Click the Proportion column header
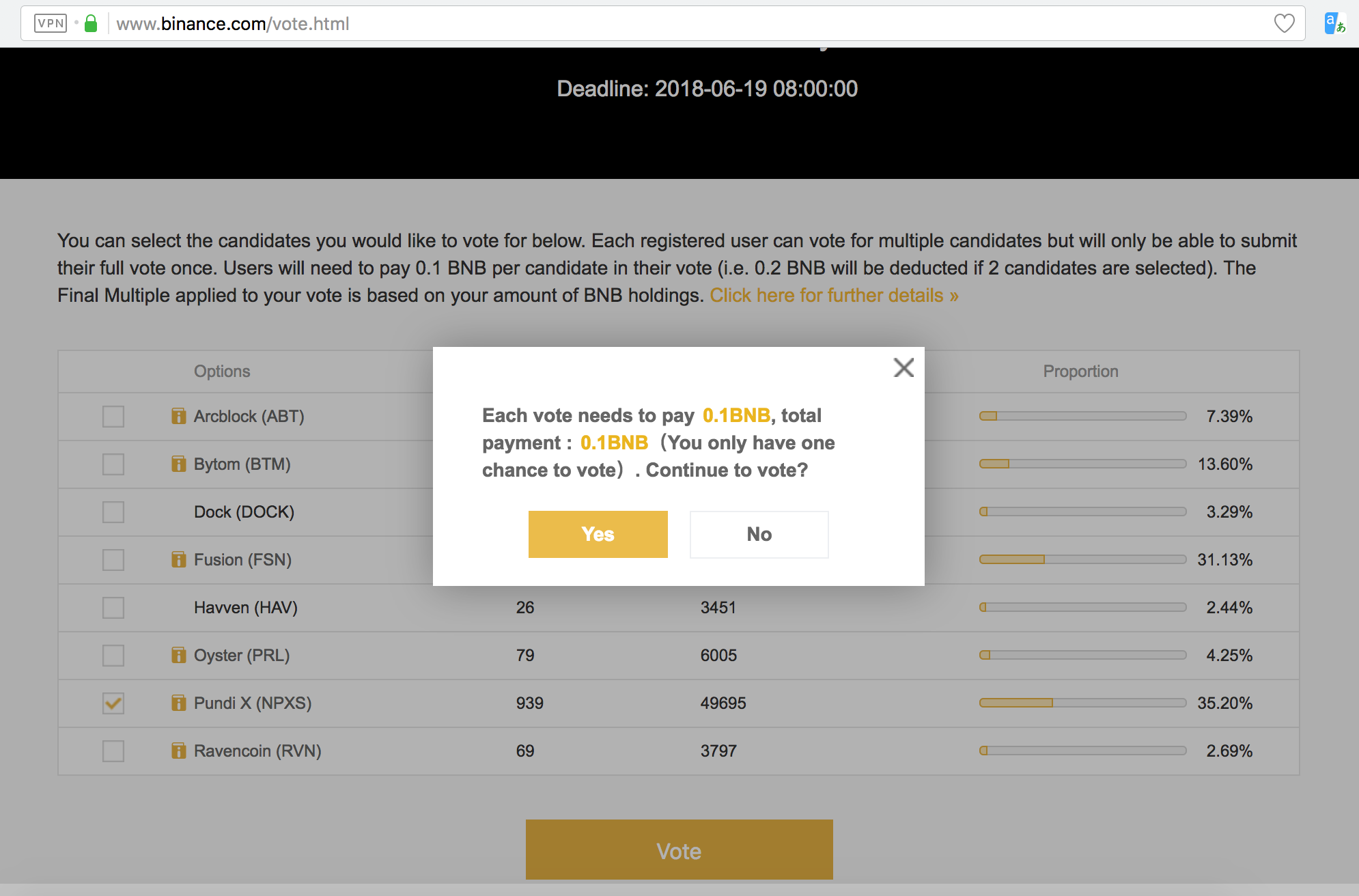Image resolution: width=1359 pixels, height=896 pixels. [x=1080, y=372]
